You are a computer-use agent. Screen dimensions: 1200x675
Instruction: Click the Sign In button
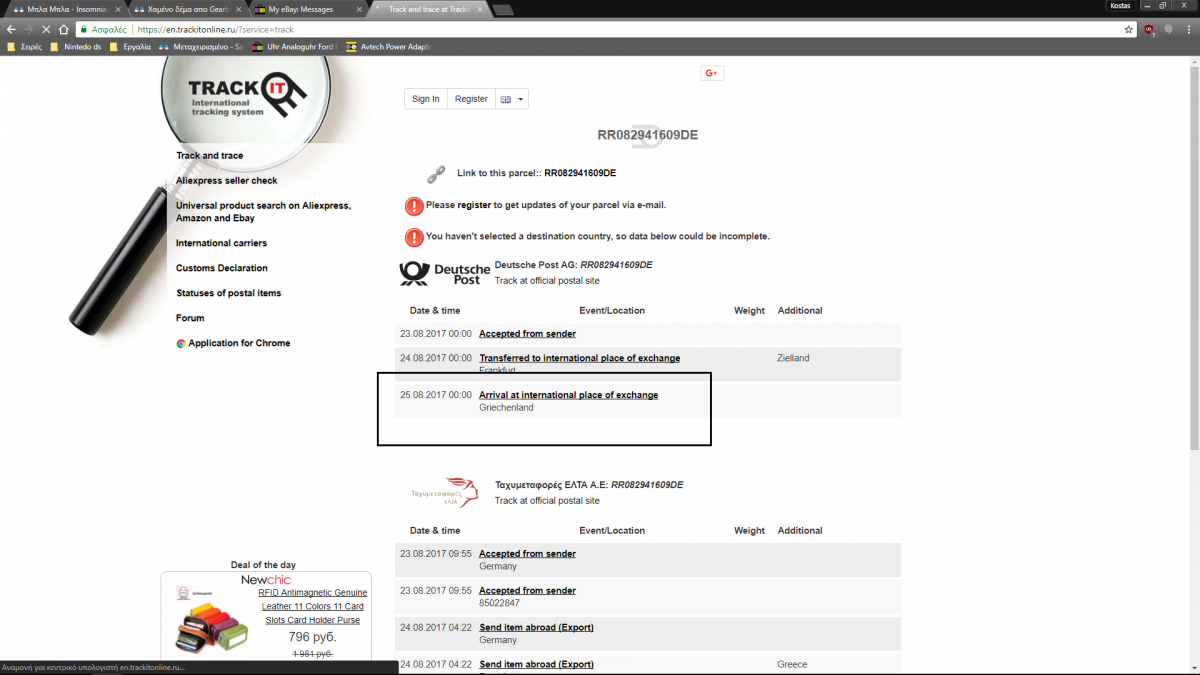[x=426, y=99]
